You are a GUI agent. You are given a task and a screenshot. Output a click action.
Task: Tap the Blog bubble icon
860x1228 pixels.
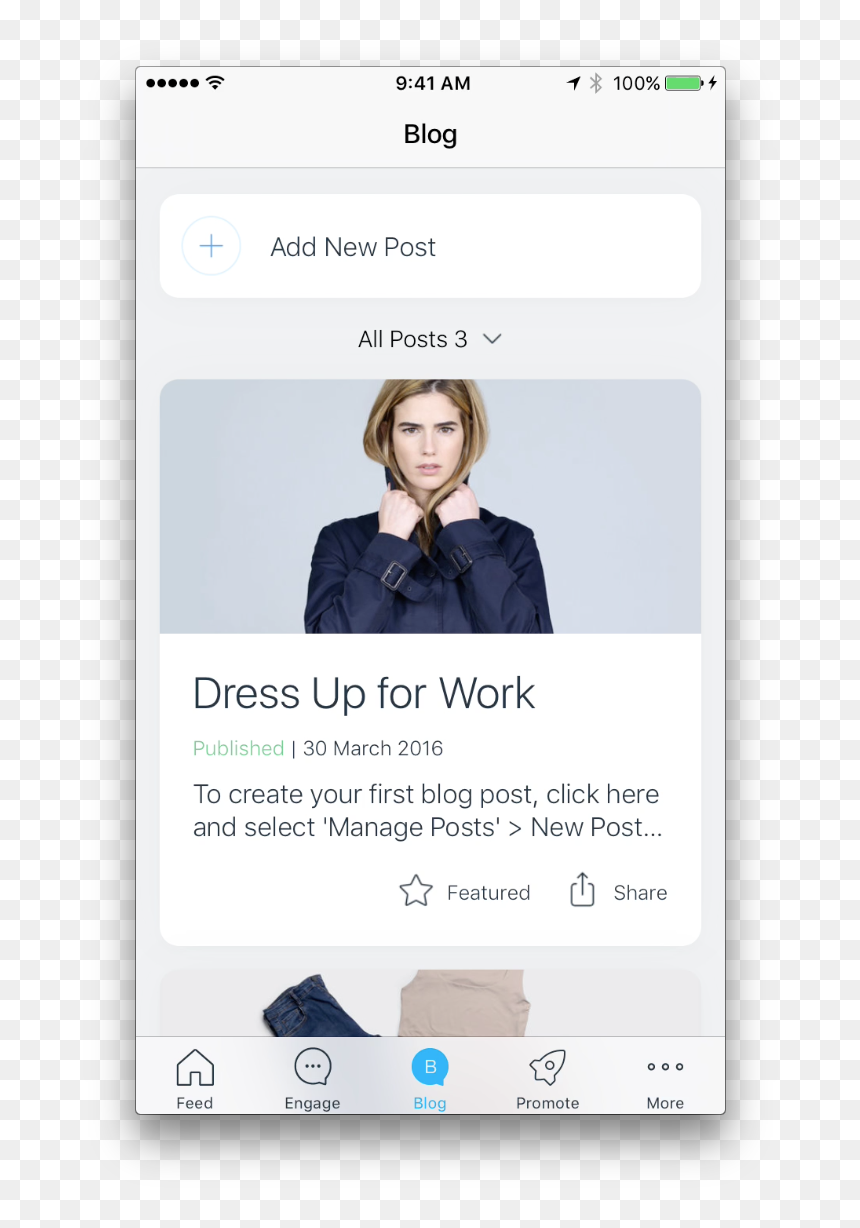[430, 1068]
